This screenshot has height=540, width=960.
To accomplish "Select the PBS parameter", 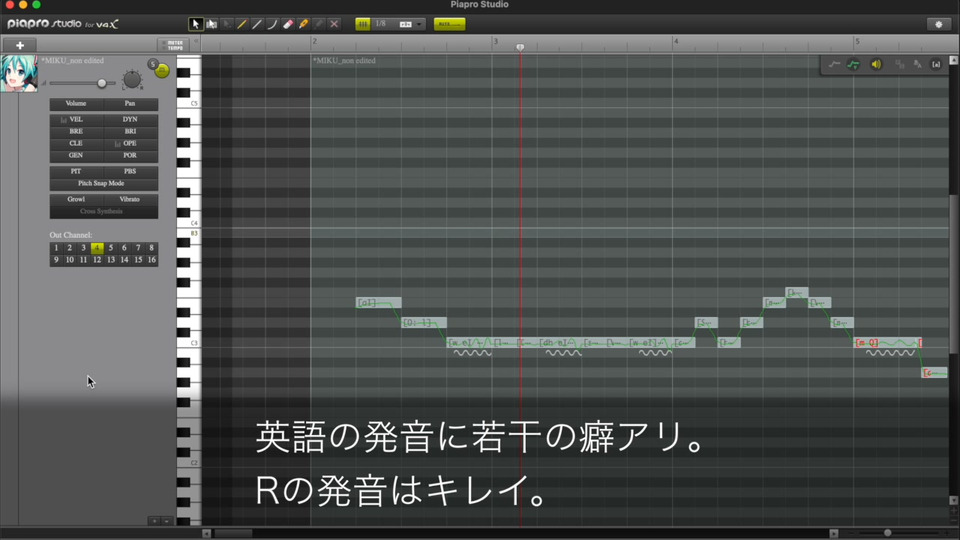I will [130, 171].
